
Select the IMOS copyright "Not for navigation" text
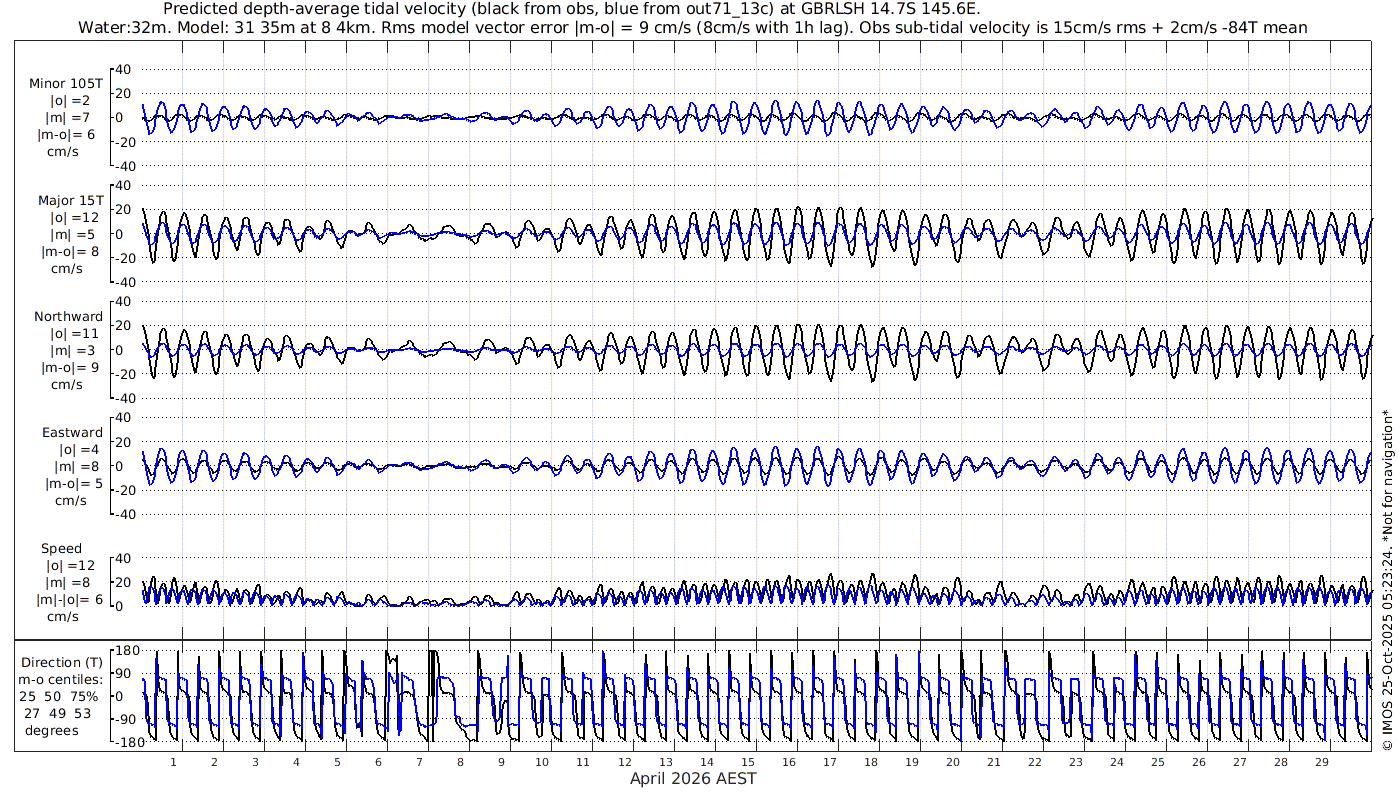(1386, 580)
